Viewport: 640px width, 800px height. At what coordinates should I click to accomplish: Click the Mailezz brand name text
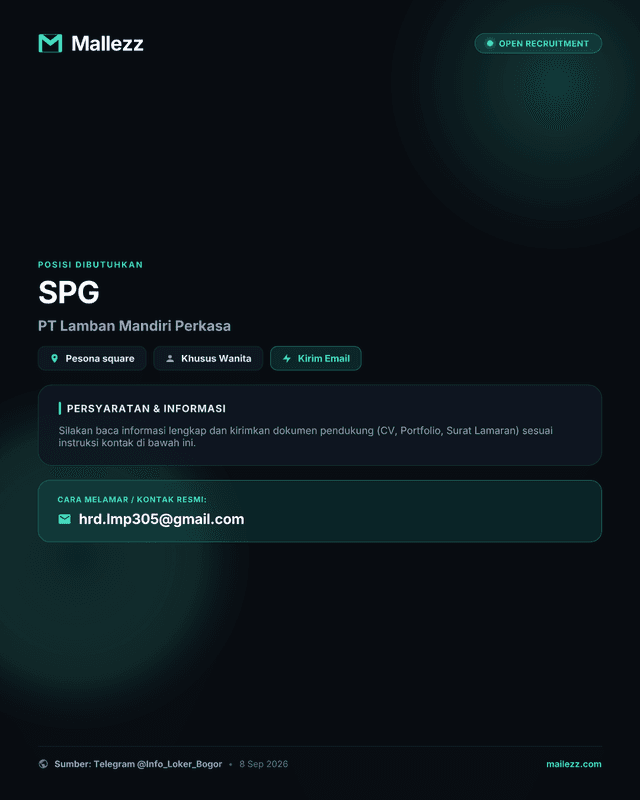[x=107, y=43]
